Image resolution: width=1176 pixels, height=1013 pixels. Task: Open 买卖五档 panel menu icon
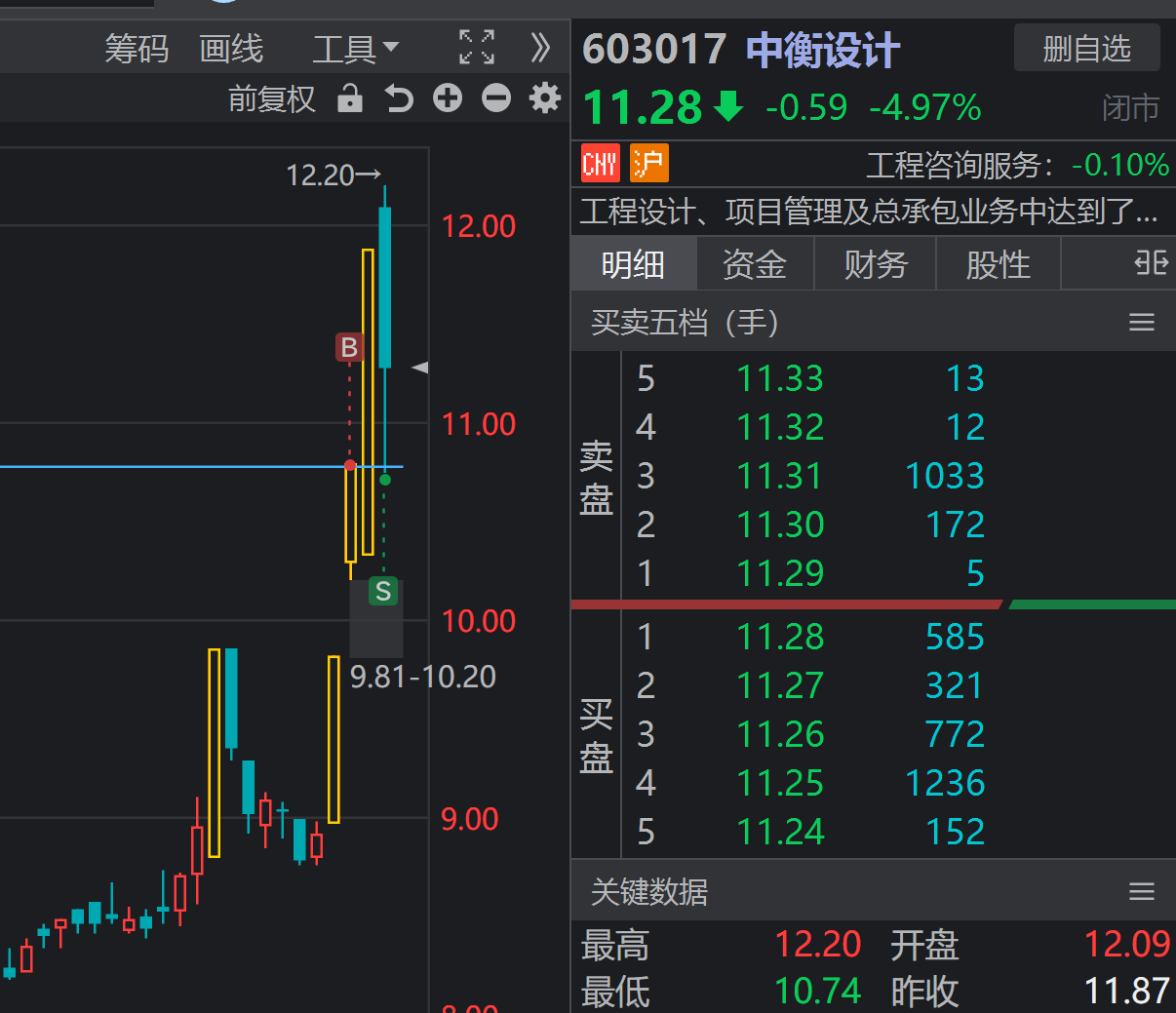click(1142, 322)
